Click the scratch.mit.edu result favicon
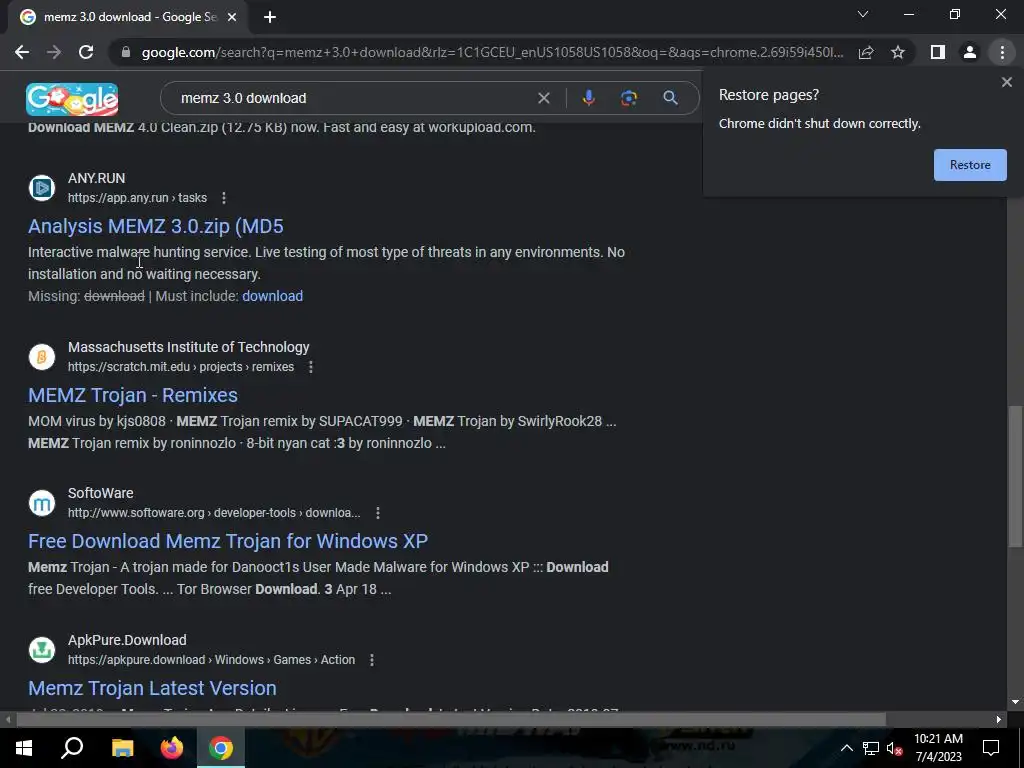 coord(42,357)
